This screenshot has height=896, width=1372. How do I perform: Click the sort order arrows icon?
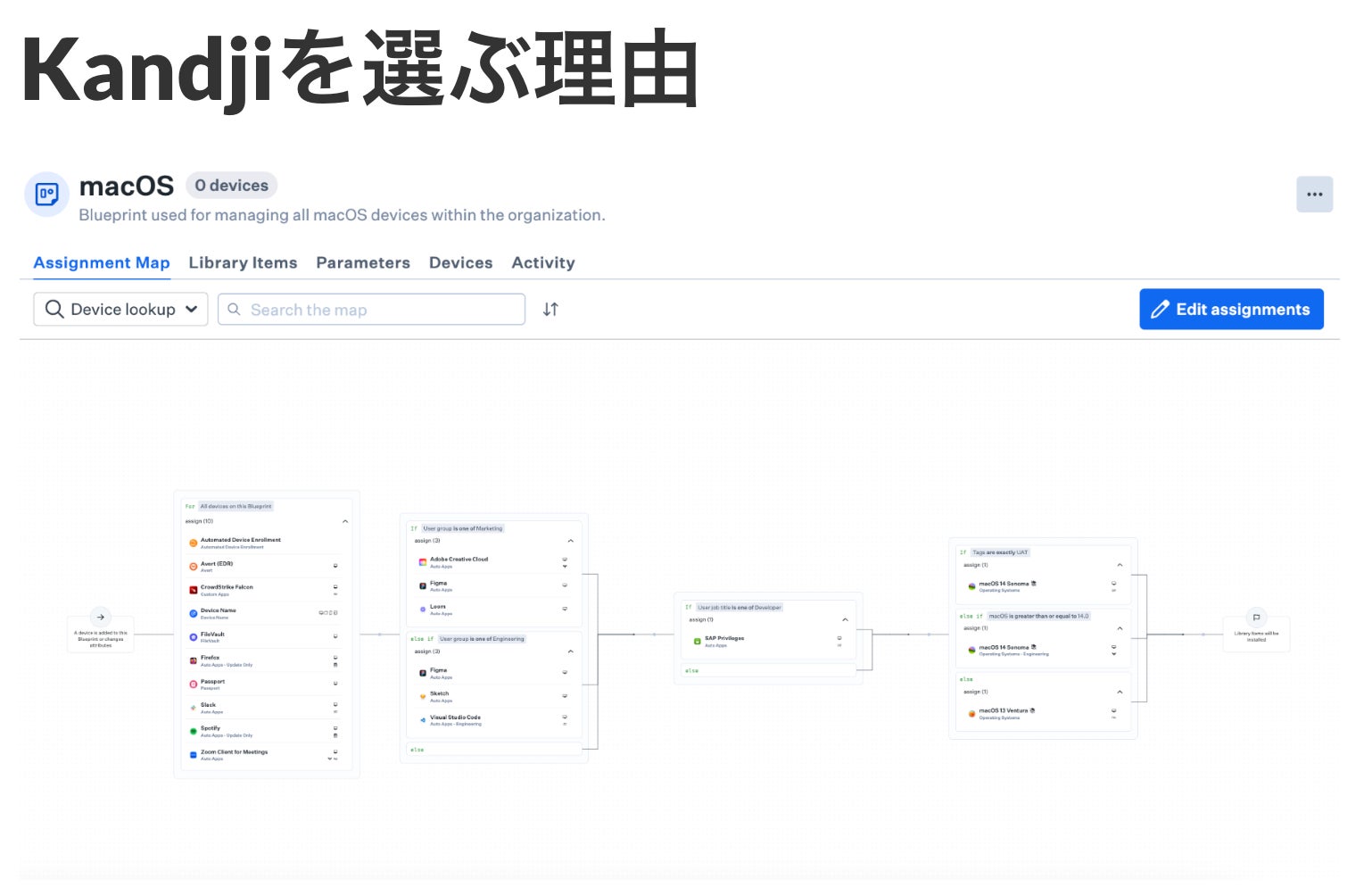pos(550,309)
